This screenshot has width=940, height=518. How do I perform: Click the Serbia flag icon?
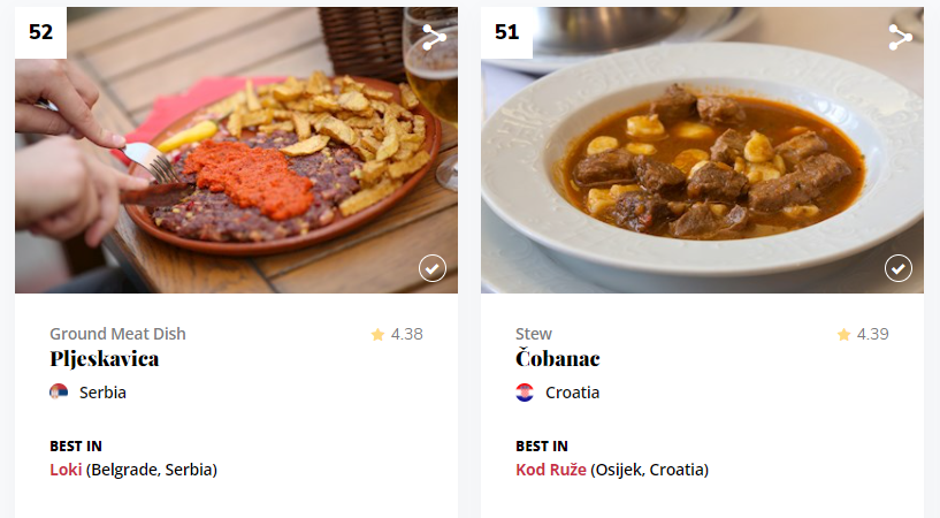pos(59,392)
